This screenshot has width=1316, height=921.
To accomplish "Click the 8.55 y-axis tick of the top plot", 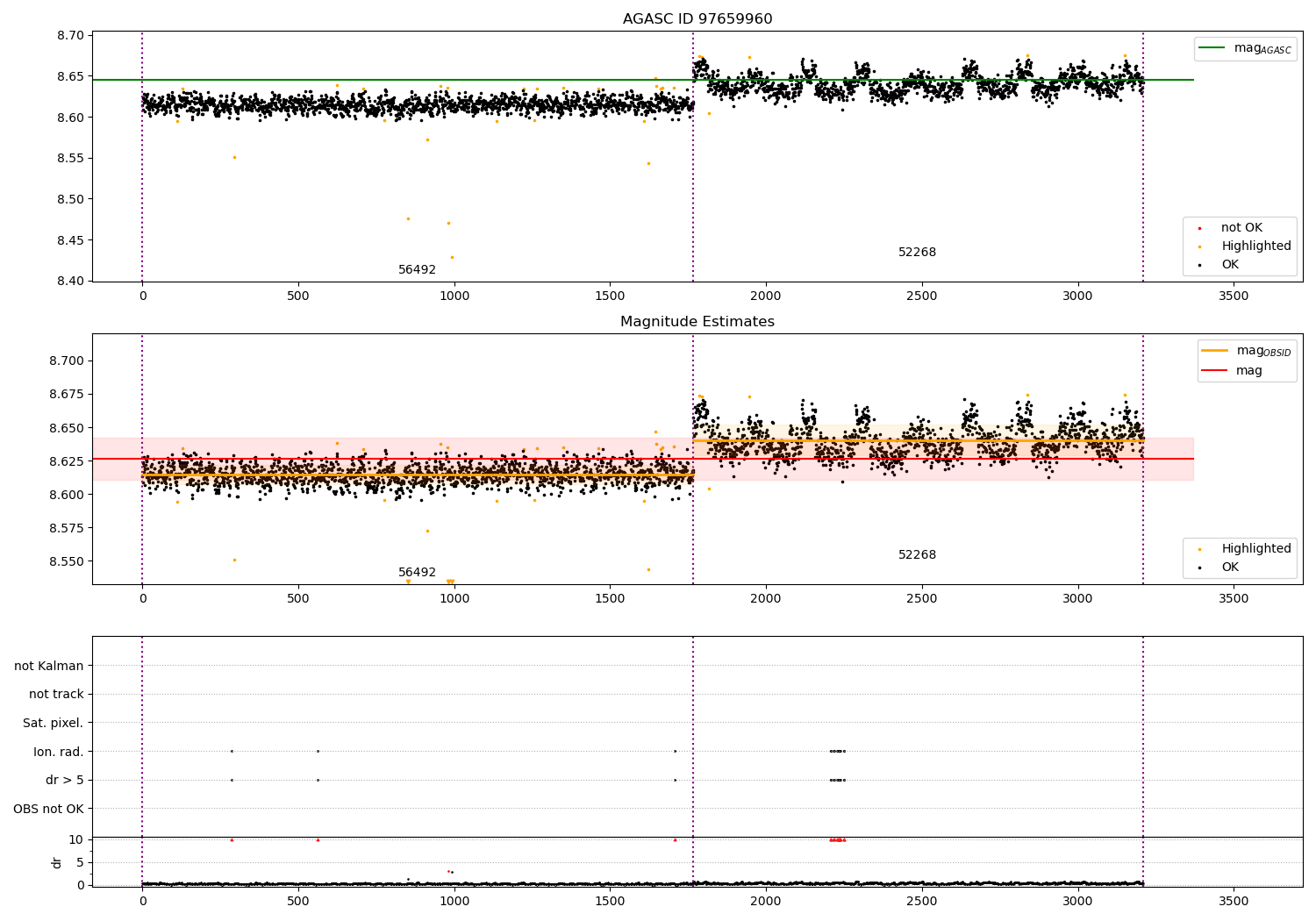I will click(x=72, y=159).
